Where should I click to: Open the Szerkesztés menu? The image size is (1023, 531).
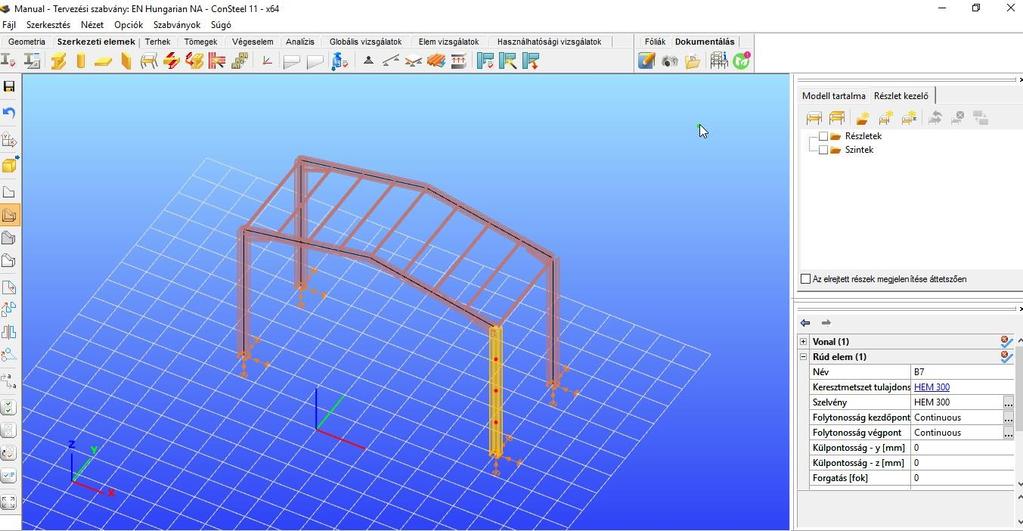pos(48,25)
